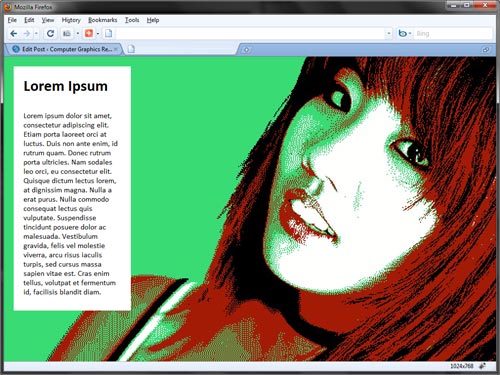Open the Edit menu
Image resolution: width=500 pixels, height=375 pixels.
pyautogui.click(x=29, y=20)
